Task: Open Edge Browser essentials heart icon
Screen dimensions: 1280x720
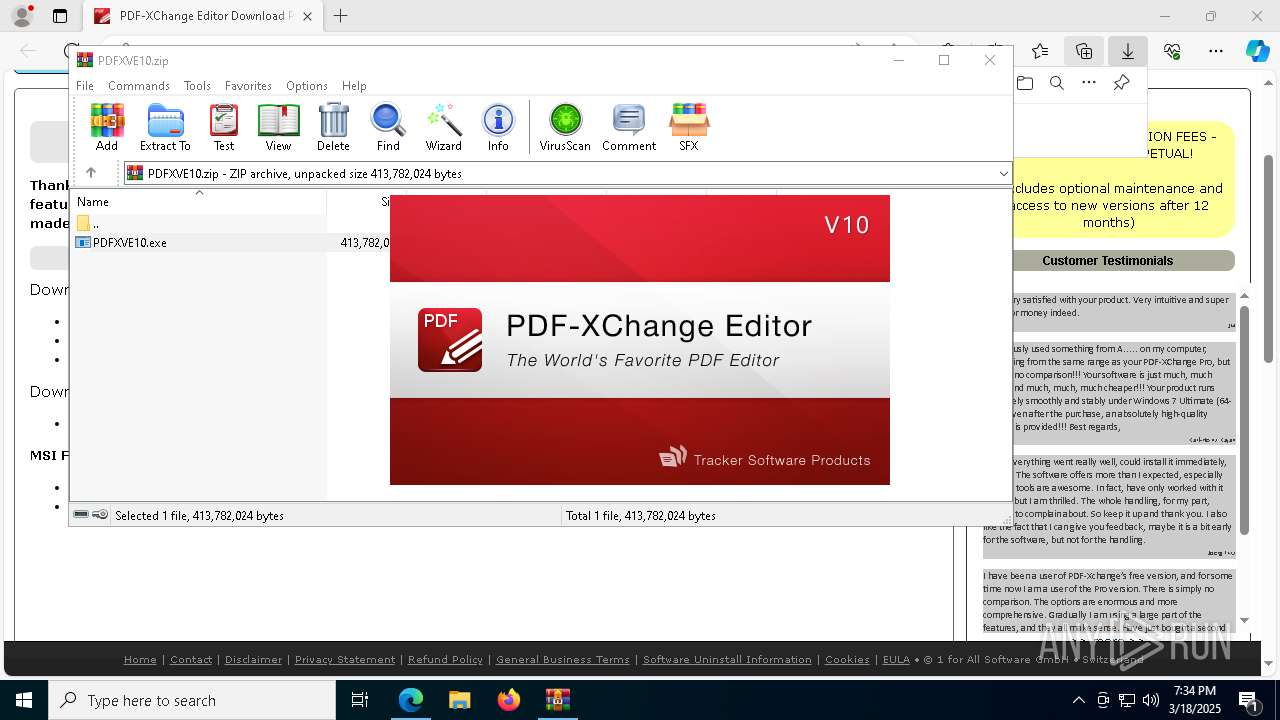Action: 1172,51
